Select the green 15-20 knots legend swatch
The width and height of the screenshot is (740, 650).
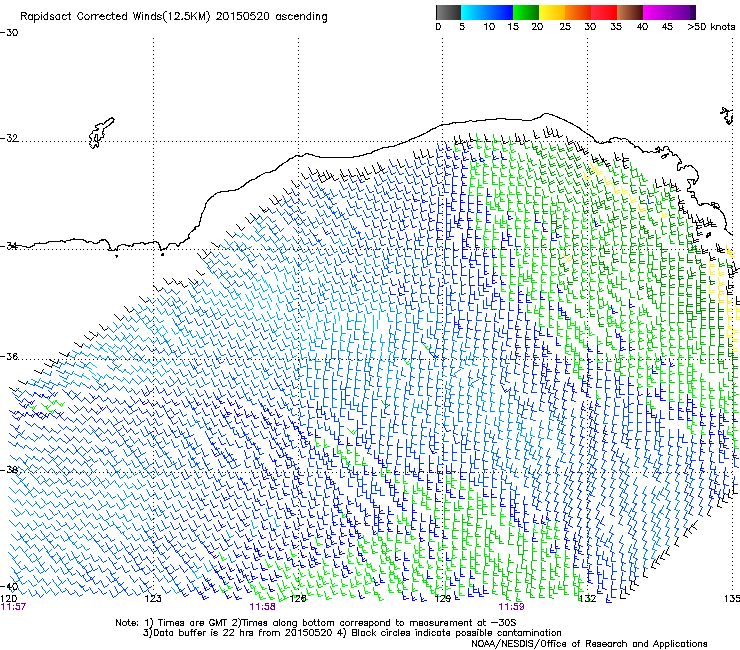point(526,12)
